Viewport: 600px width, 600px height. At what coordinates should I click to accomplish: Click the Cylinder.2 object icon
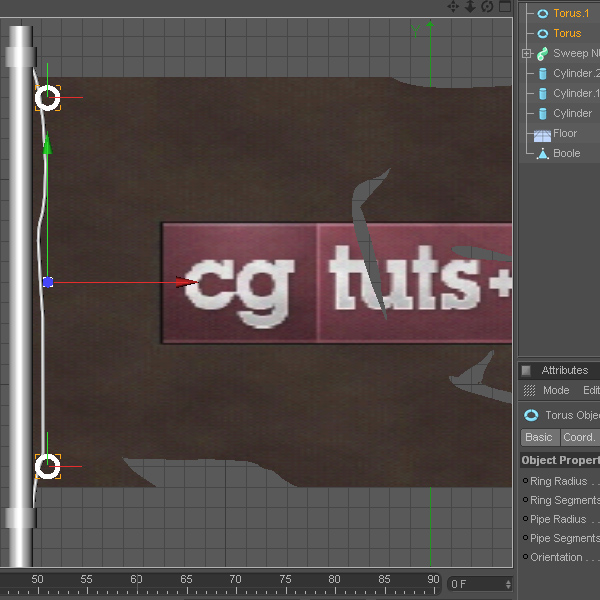pos(543,73)
